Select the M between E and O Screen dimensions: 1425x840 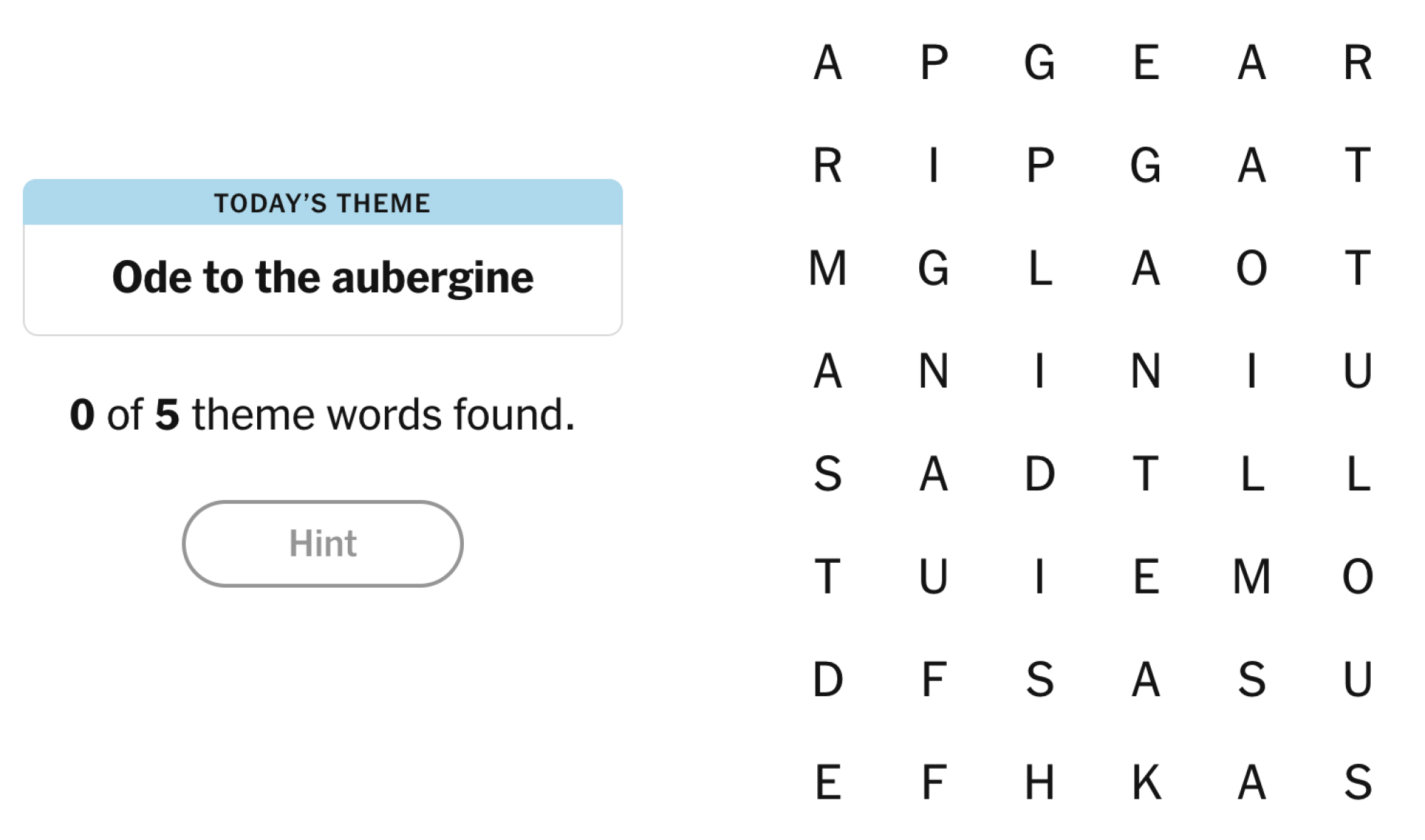1252,576
